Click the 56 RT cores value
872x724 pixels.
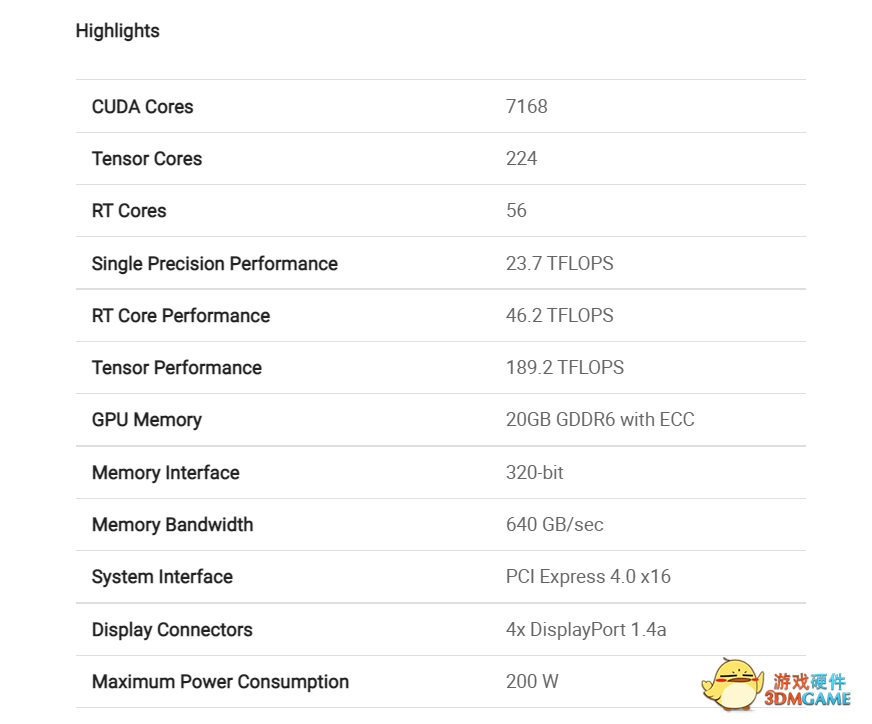coord(516,211)
